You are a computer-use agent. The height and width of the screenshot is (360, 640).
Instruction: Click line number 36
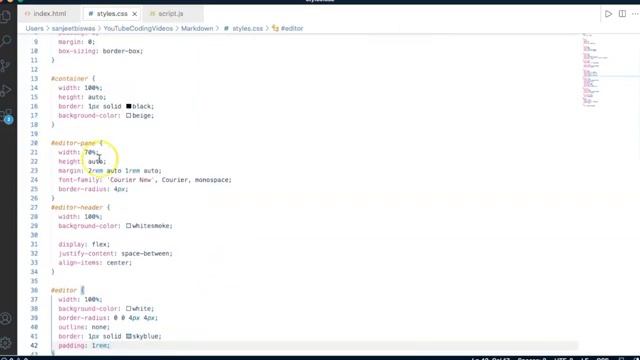[34, 290]
